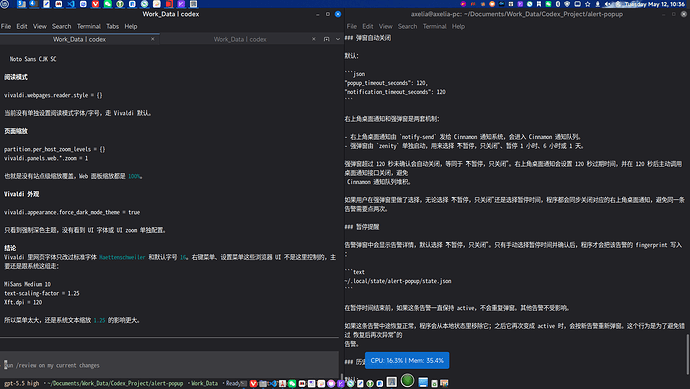Click the 'gpt-5.5 high' status text
This screenshot has height=389, width=690.
pyautogui.click(x=22, y=383)
